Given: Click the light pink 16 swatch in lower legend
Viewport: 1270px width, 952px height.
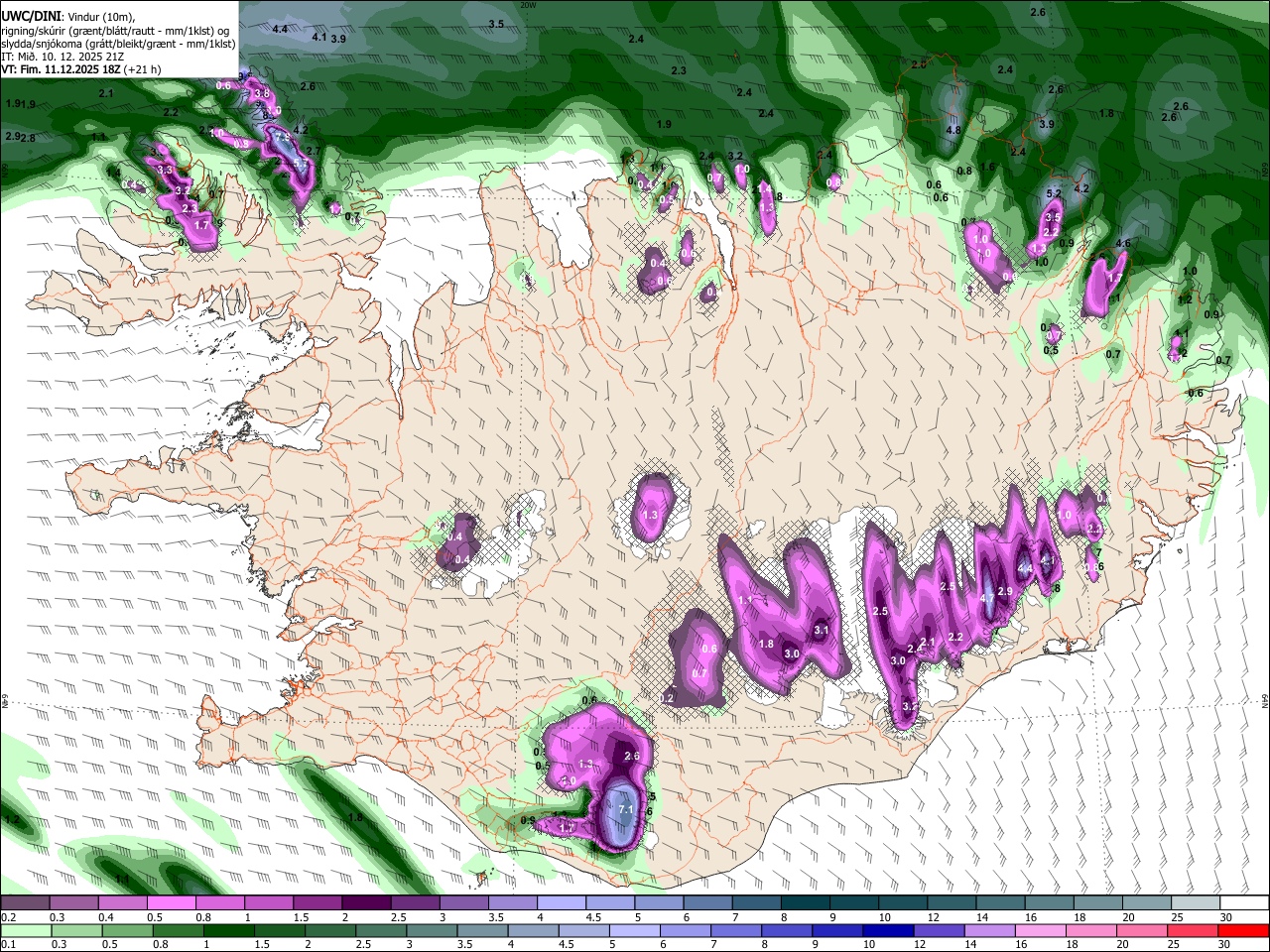Looking at the screenshot, I should point(1040,930).
